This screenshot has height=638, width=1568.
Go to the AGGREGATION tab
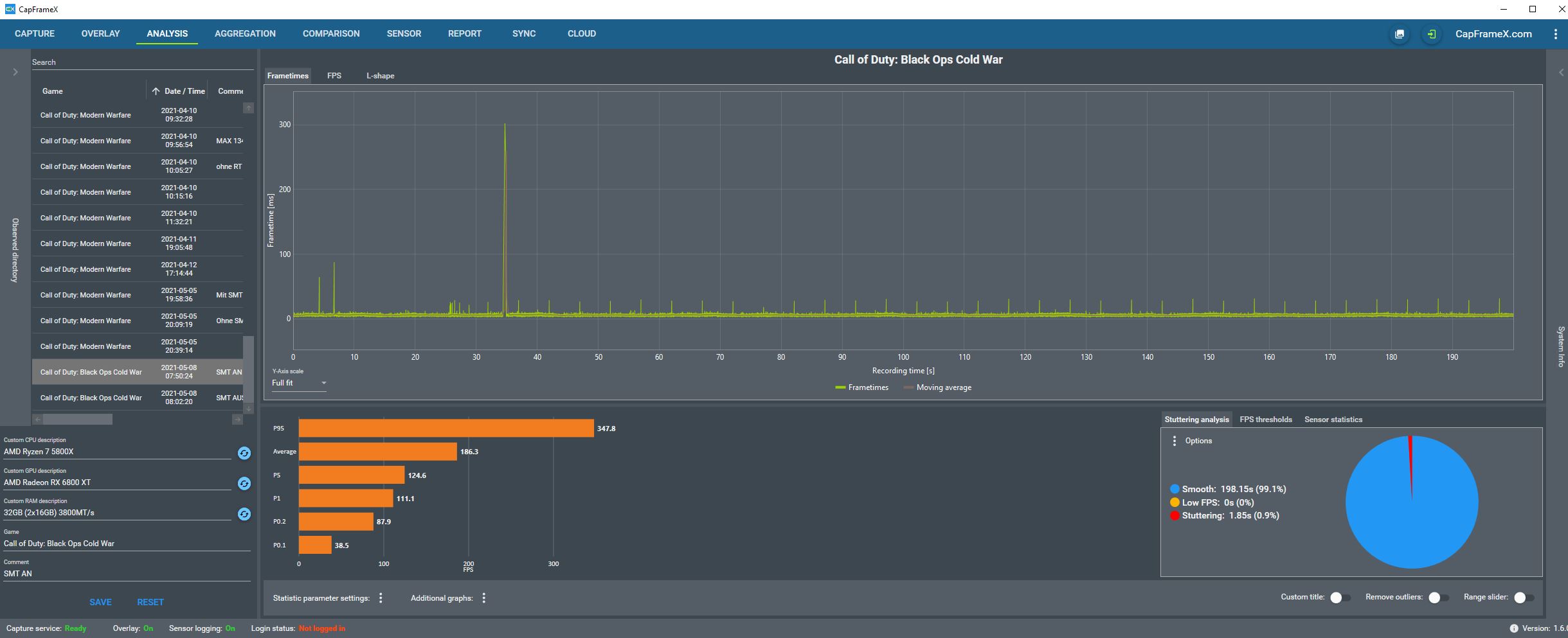[x=245, y=33]
